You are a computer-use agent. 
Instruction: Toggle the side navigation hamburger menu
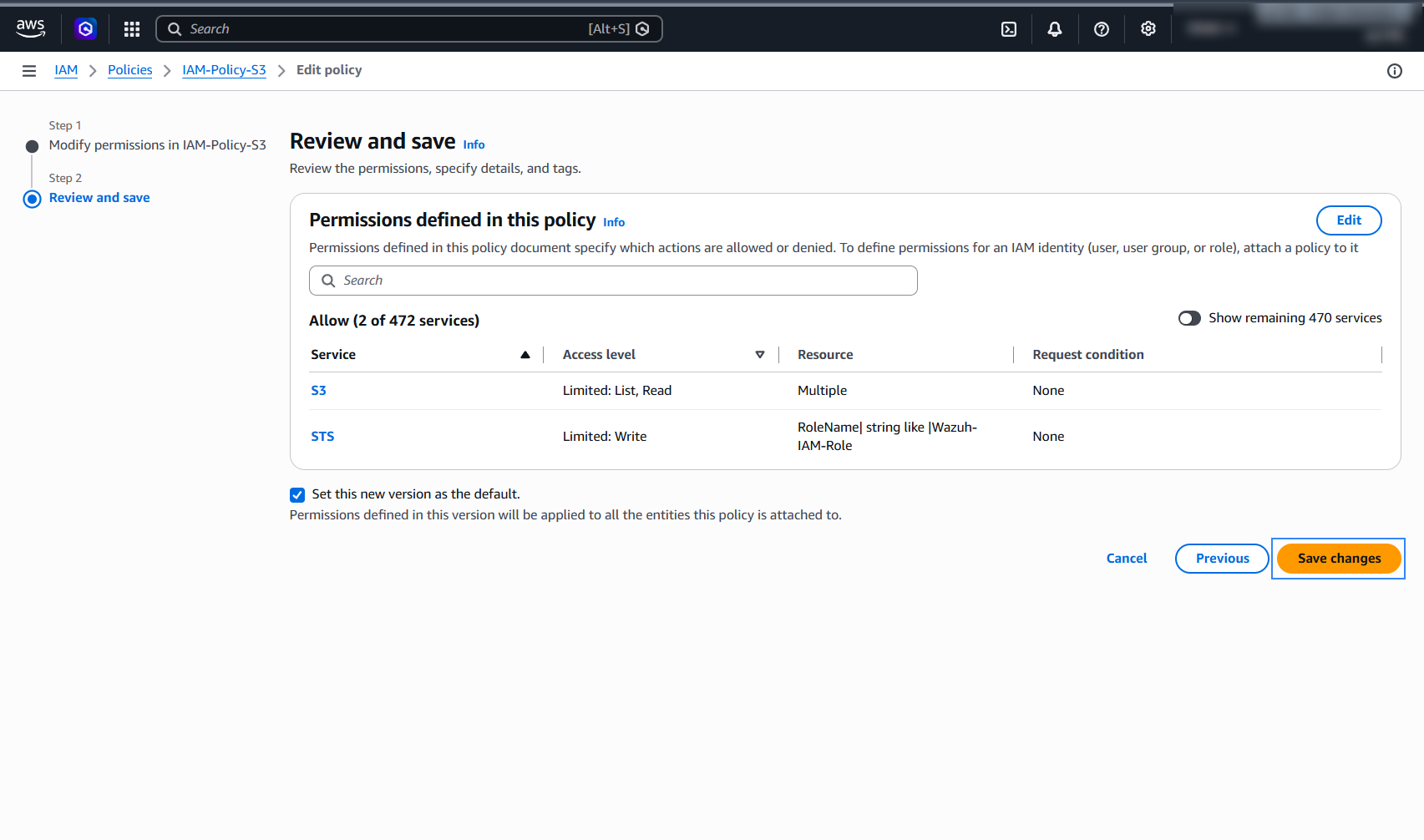29,71
